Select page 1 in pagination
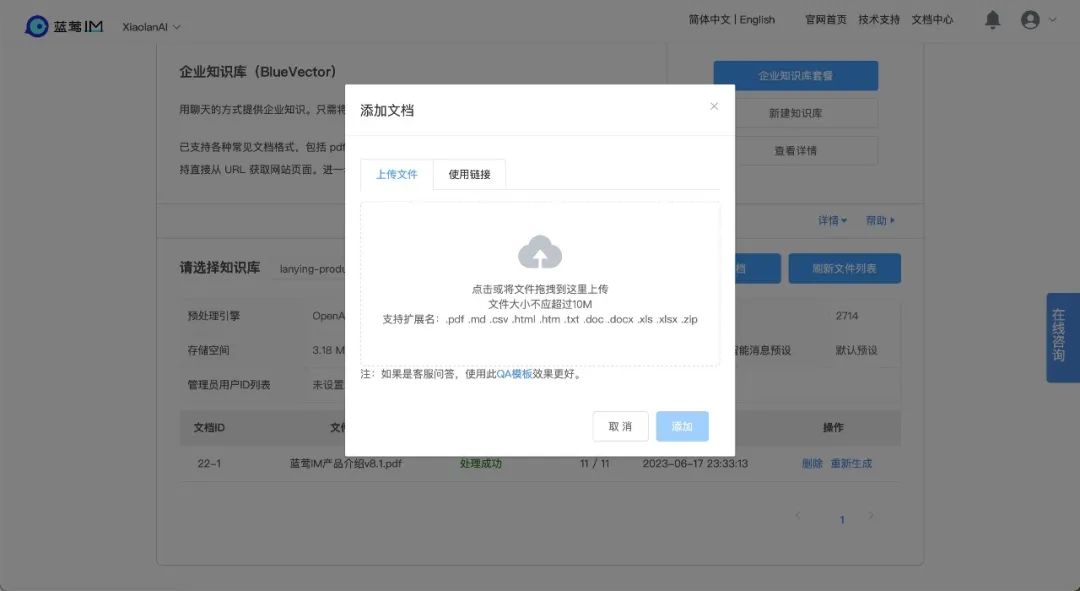Image resolution: width=1080 pixels, height=591 pixels. pyautogui.click(x=842, y=520)
